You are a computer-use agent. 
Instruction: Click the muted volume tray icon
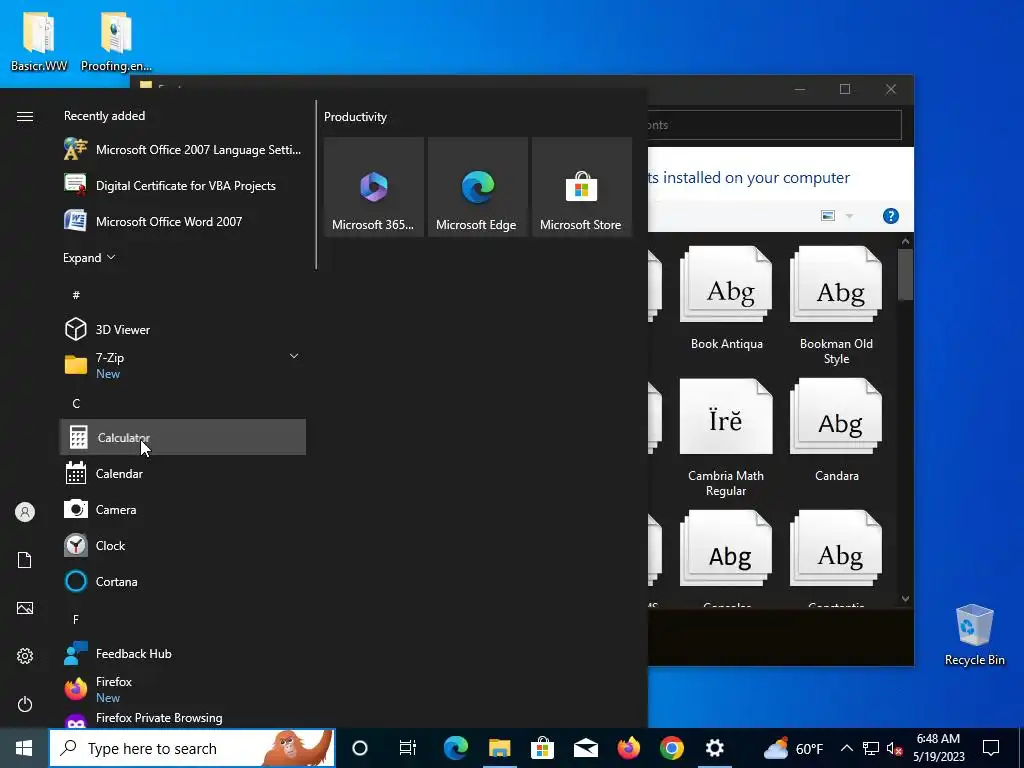pos(894,748)
